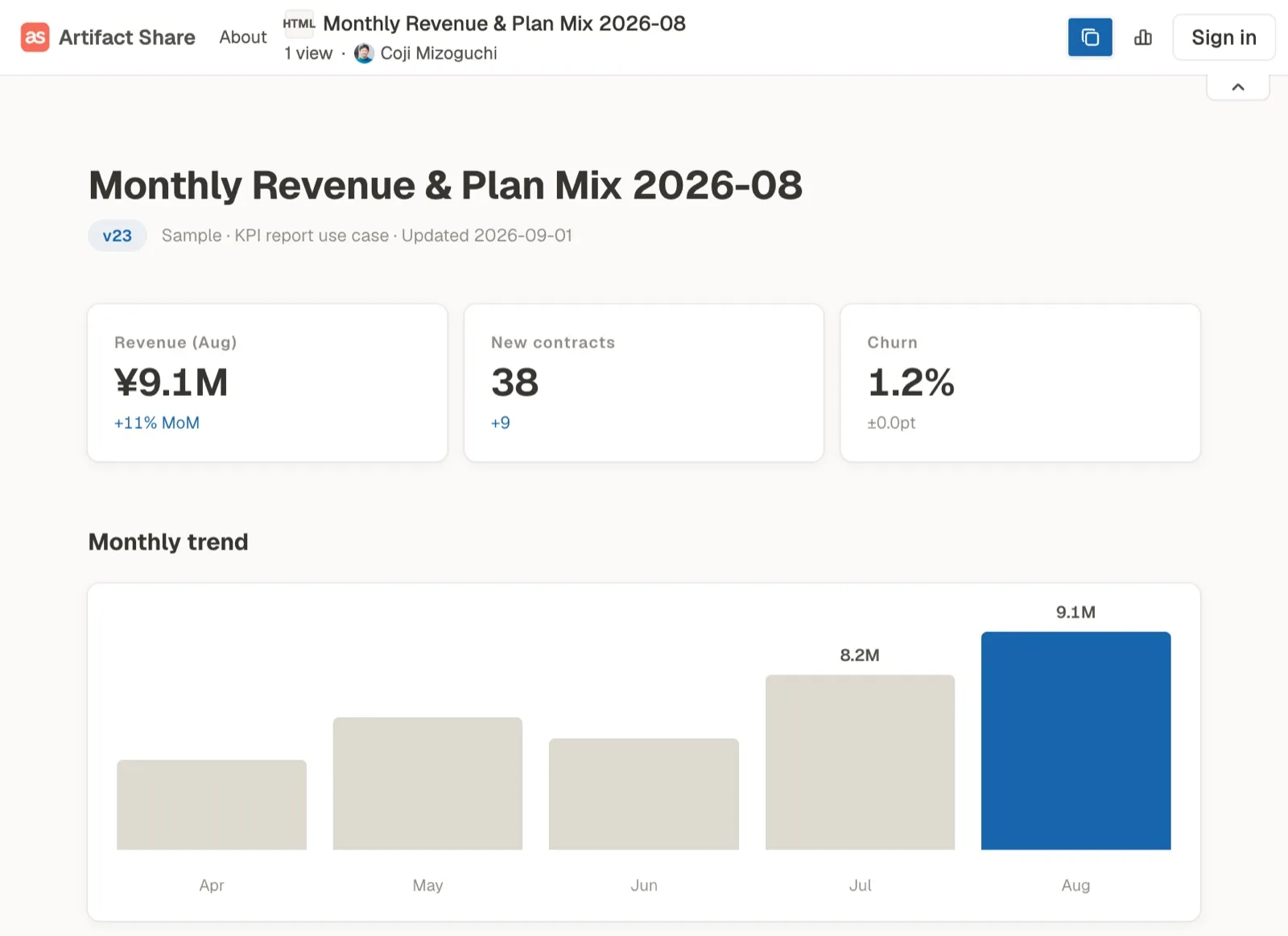Open the Artifact Share home link
The height and width of the screenshot is (936, 1288).
(108, 37)
